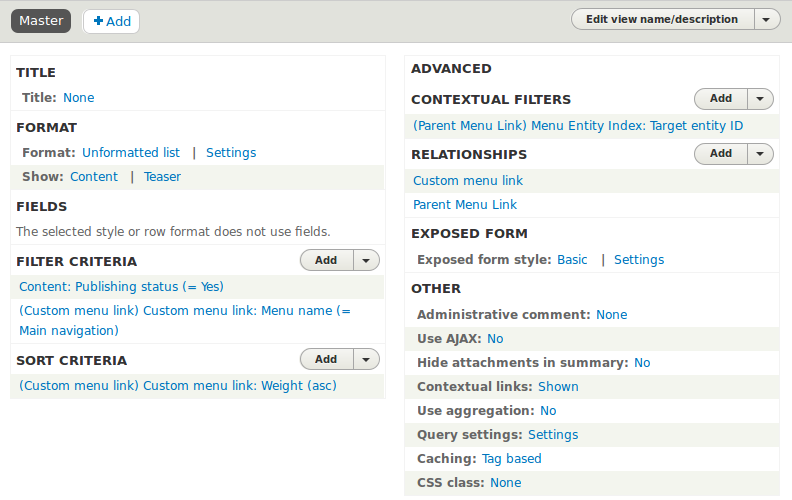Open the Teaser view mode setting
792x500 pixels.
(x=162, y=177)
